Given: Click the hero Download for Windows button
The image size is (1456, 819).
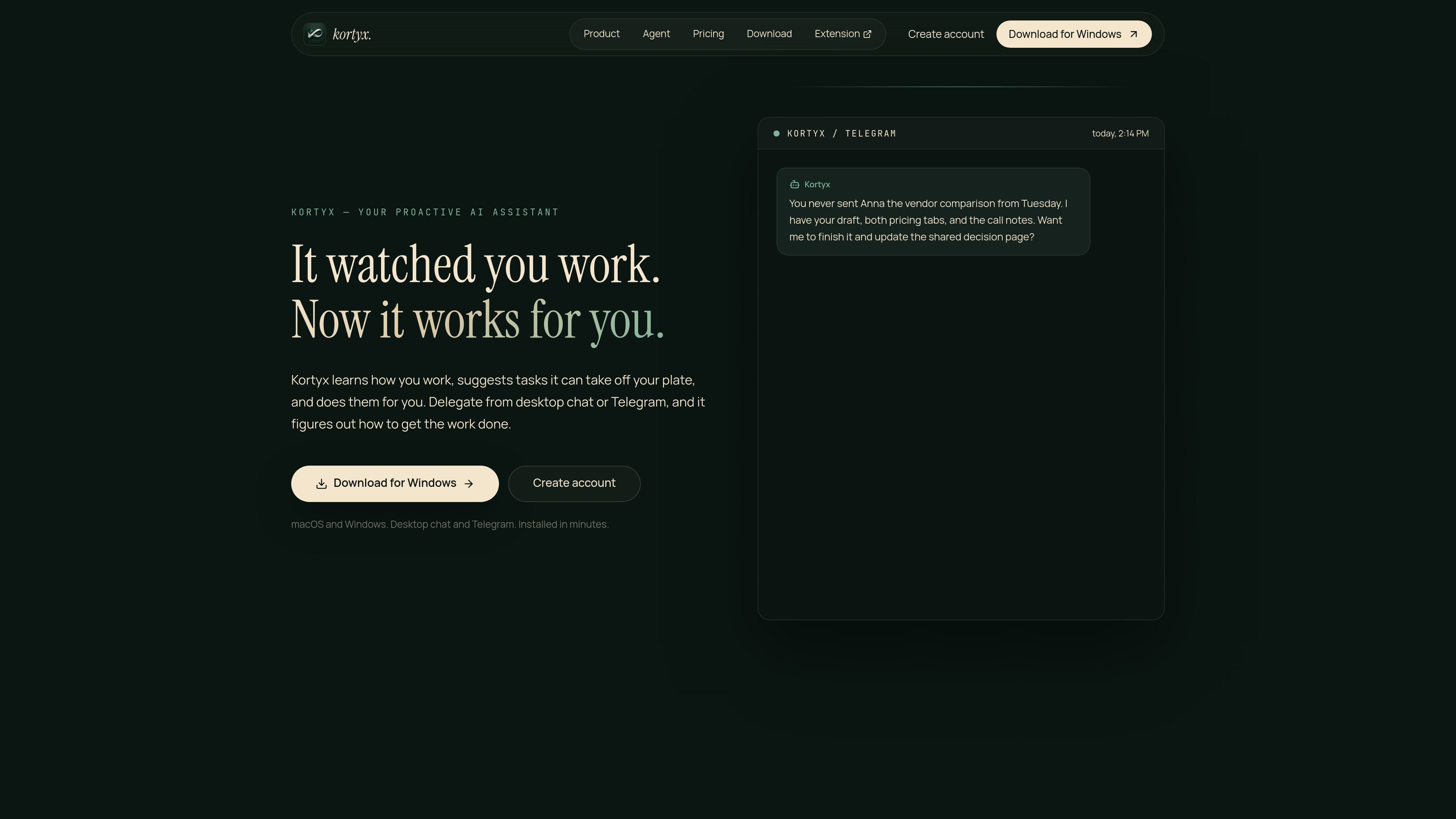Looking at the screenshot, I should click(x=394, y=483).
